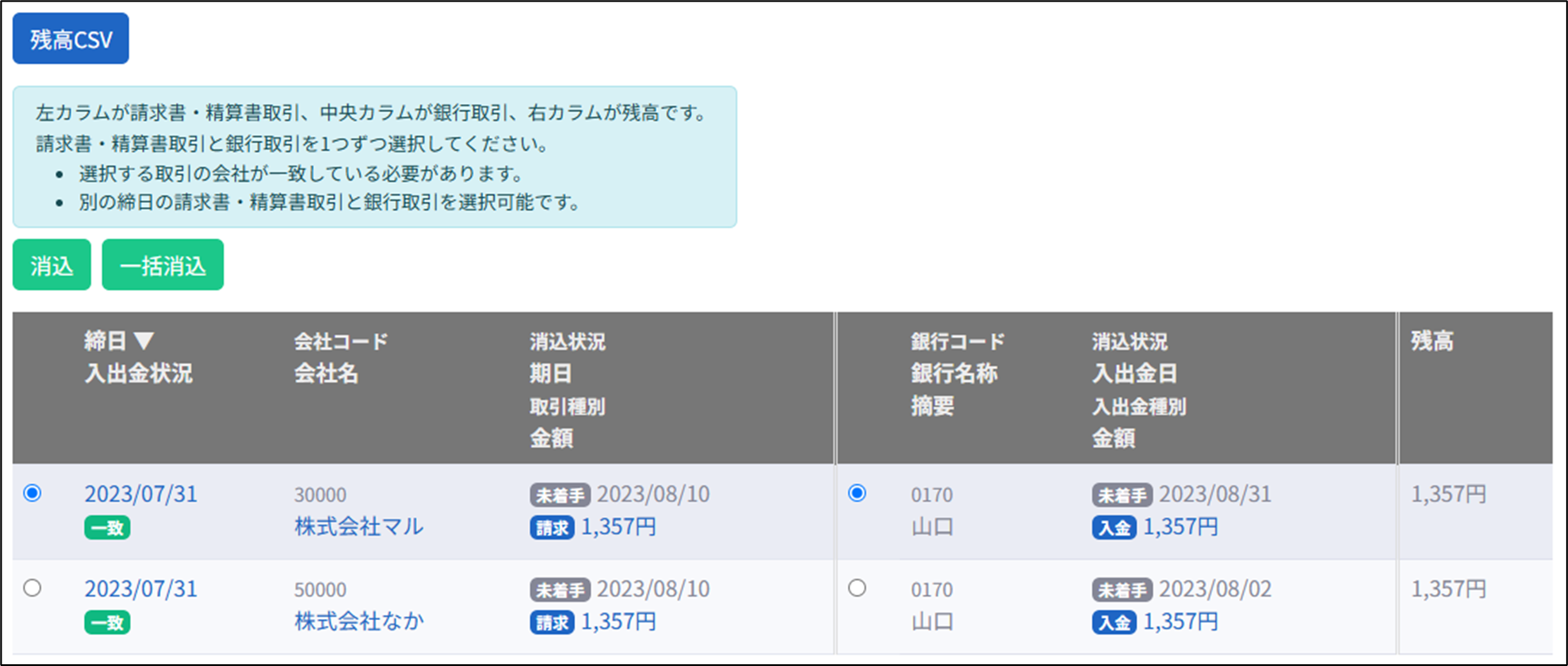Open the 株式会社なか company link
The image size is (1568, 666).
tap(358, 621)
